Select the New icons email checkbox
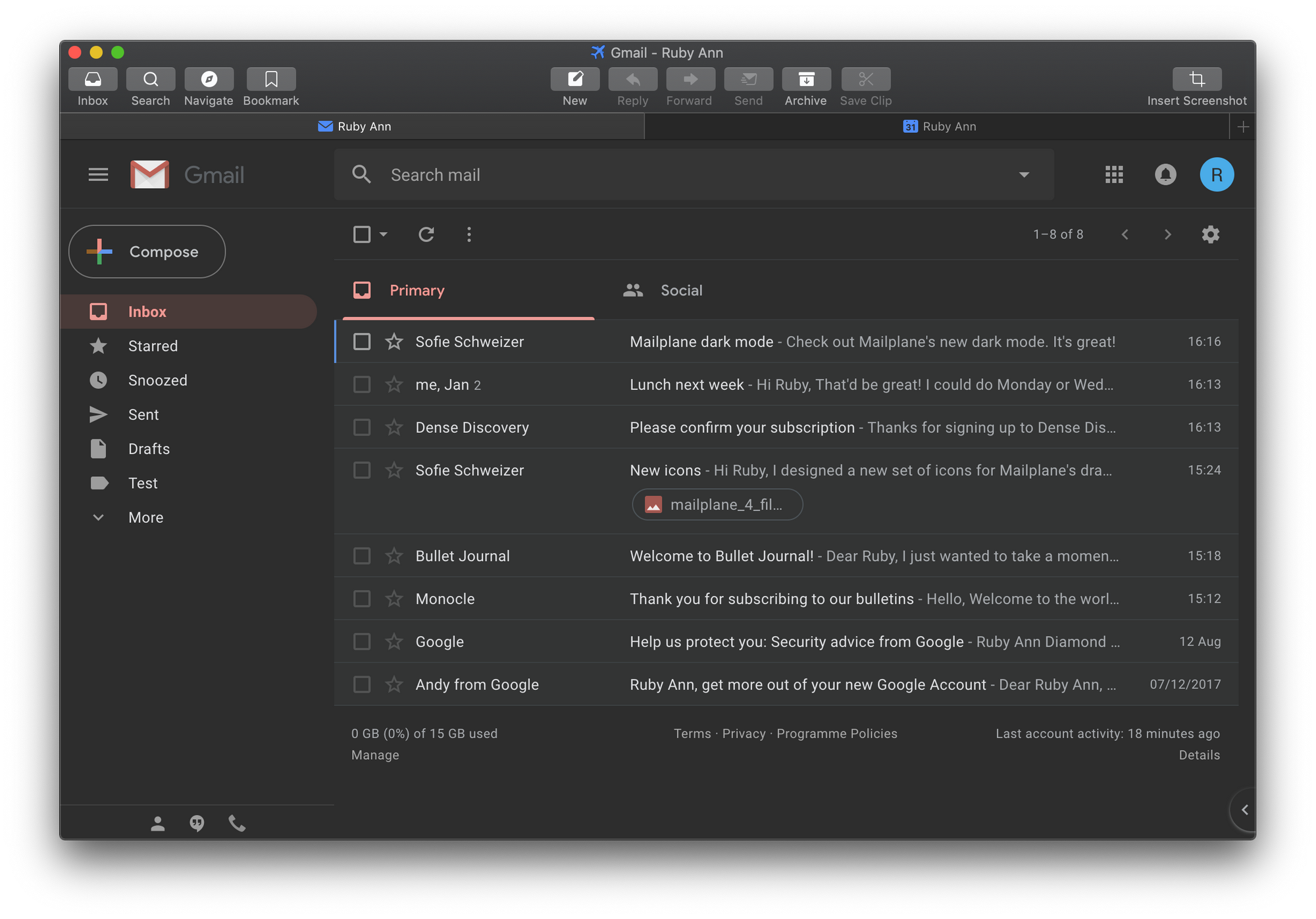The height and width of the screenshot is (919, 1316). [362, 470]
